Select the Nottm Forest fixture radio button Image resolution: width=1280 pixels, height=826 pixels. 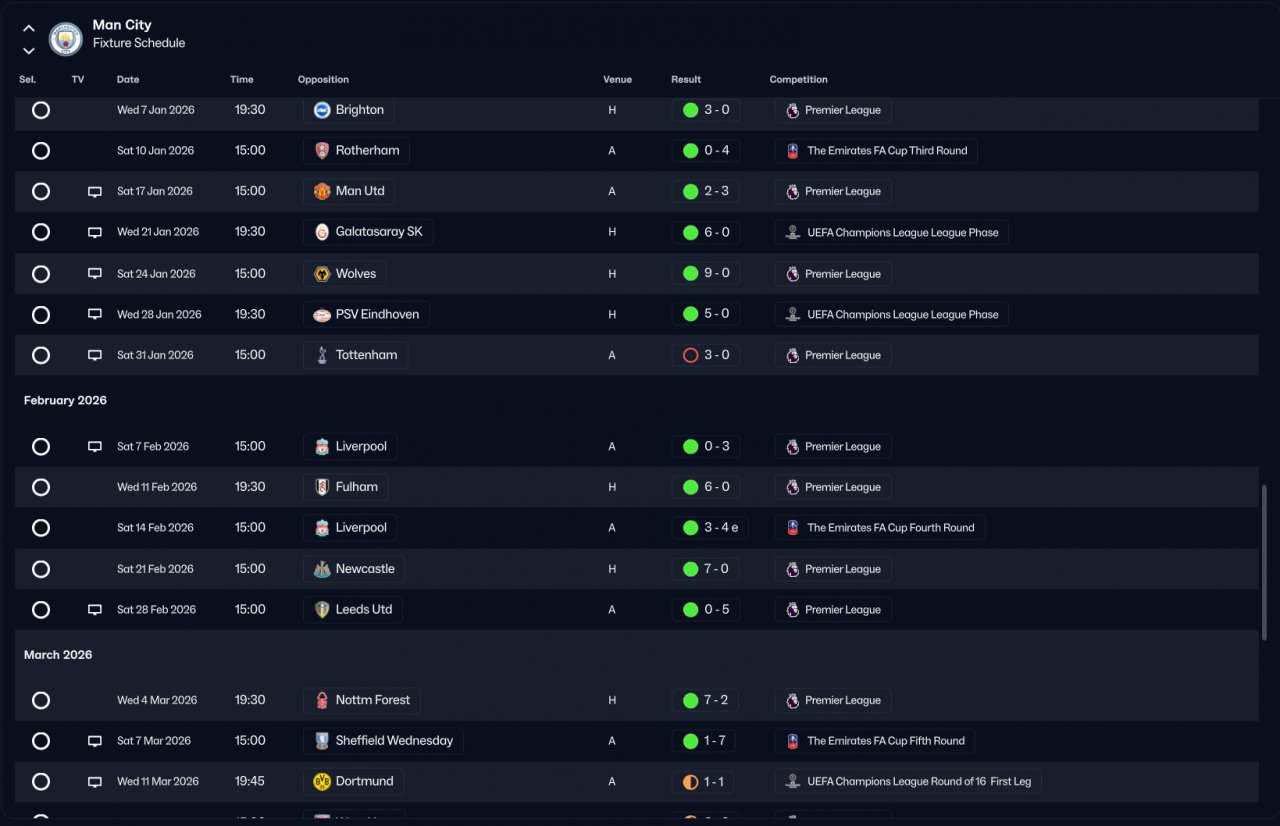[41, 700]
